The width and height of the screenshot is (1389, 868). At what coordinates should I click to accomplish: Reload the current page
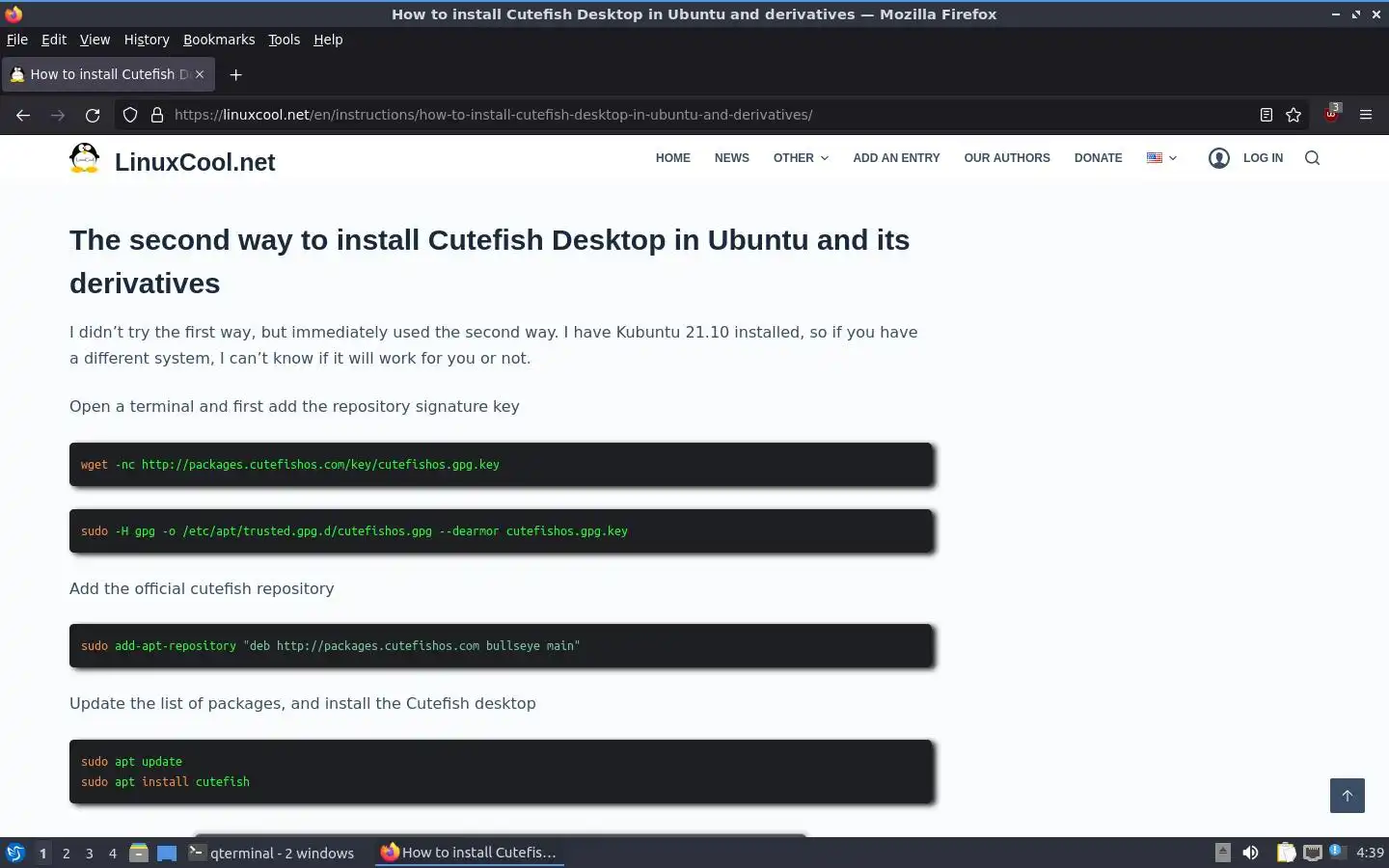pyautogui.click(x=93, y=115)
